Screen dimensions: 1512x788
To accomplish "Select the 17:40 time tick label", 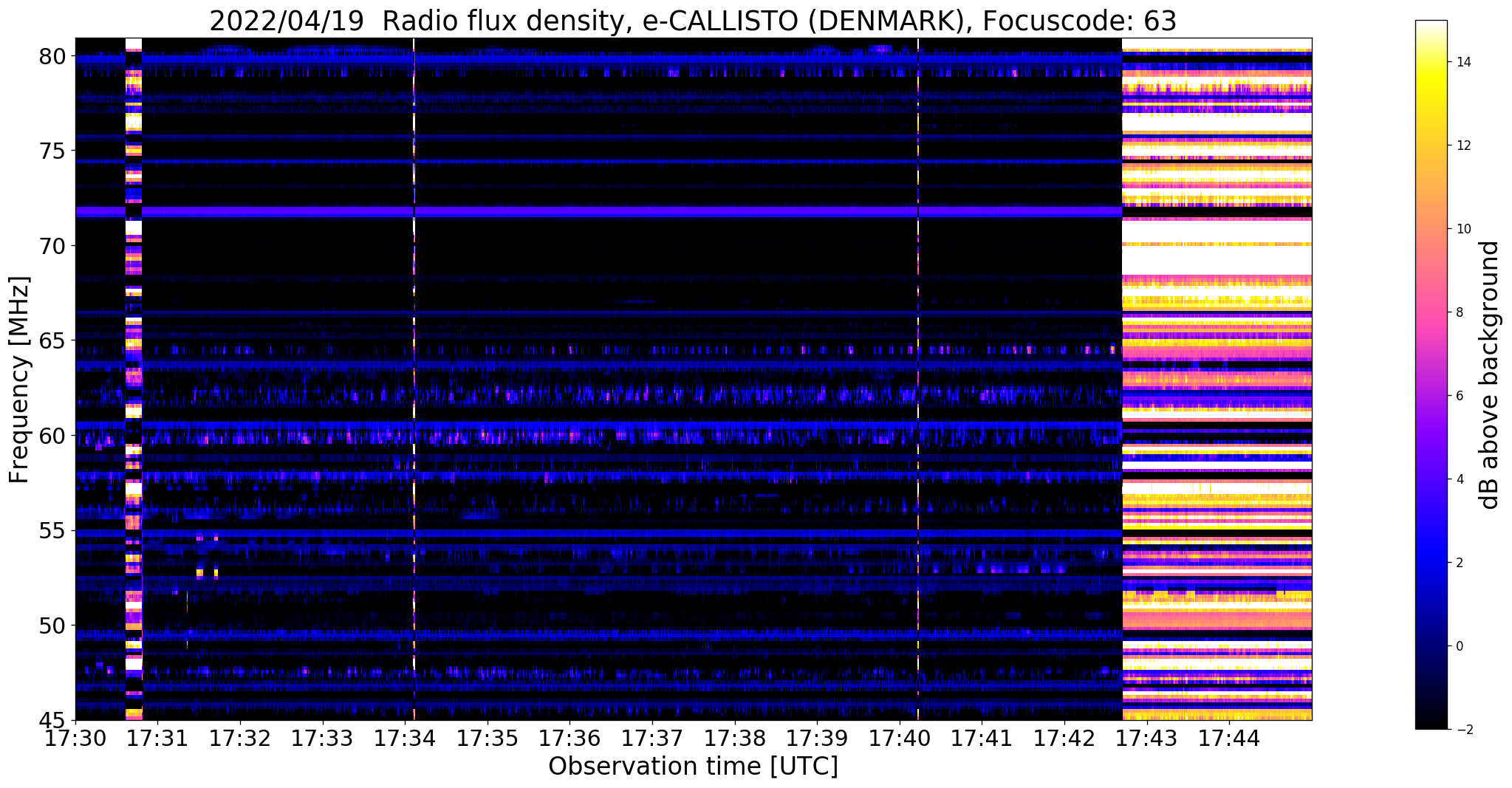I will (899, 738).
